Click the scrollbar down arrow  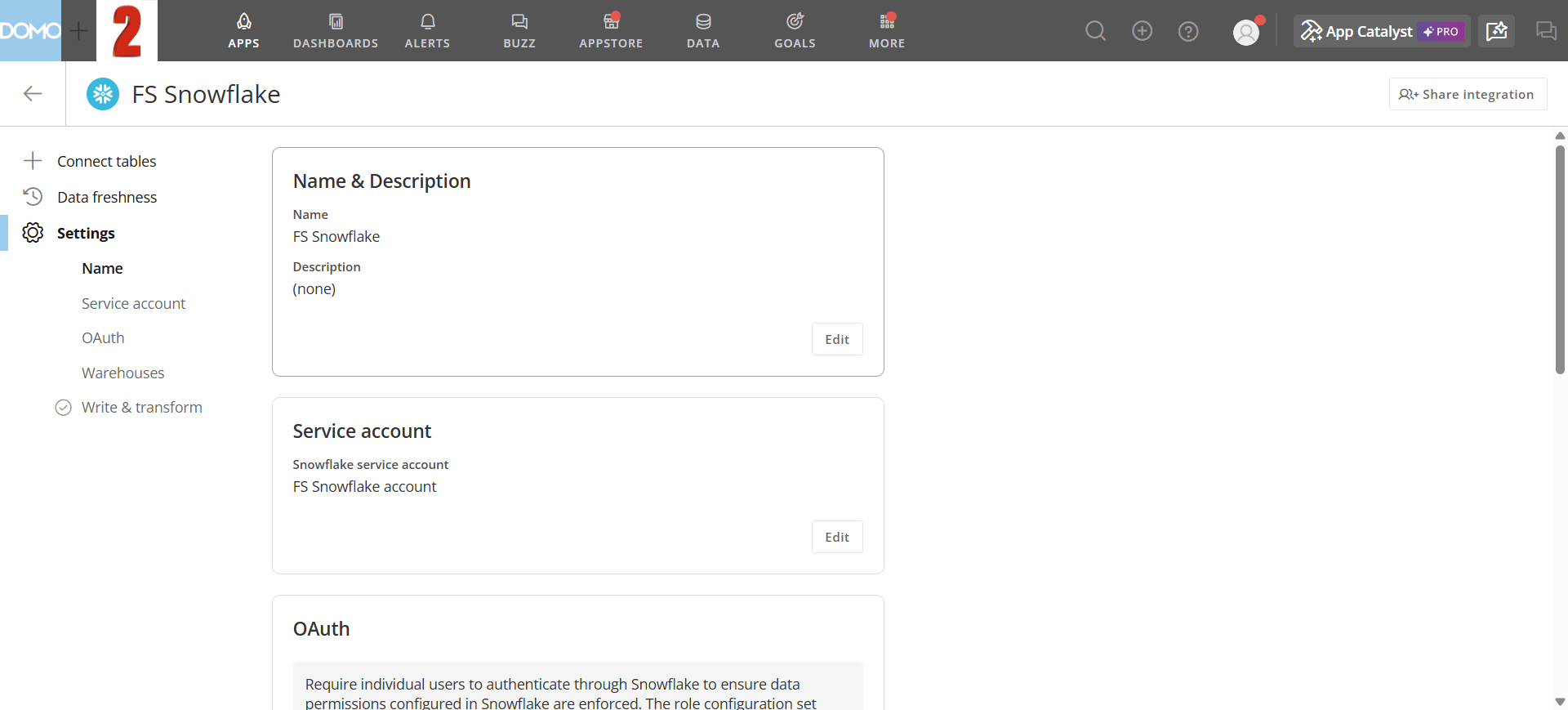(1560, 702)
